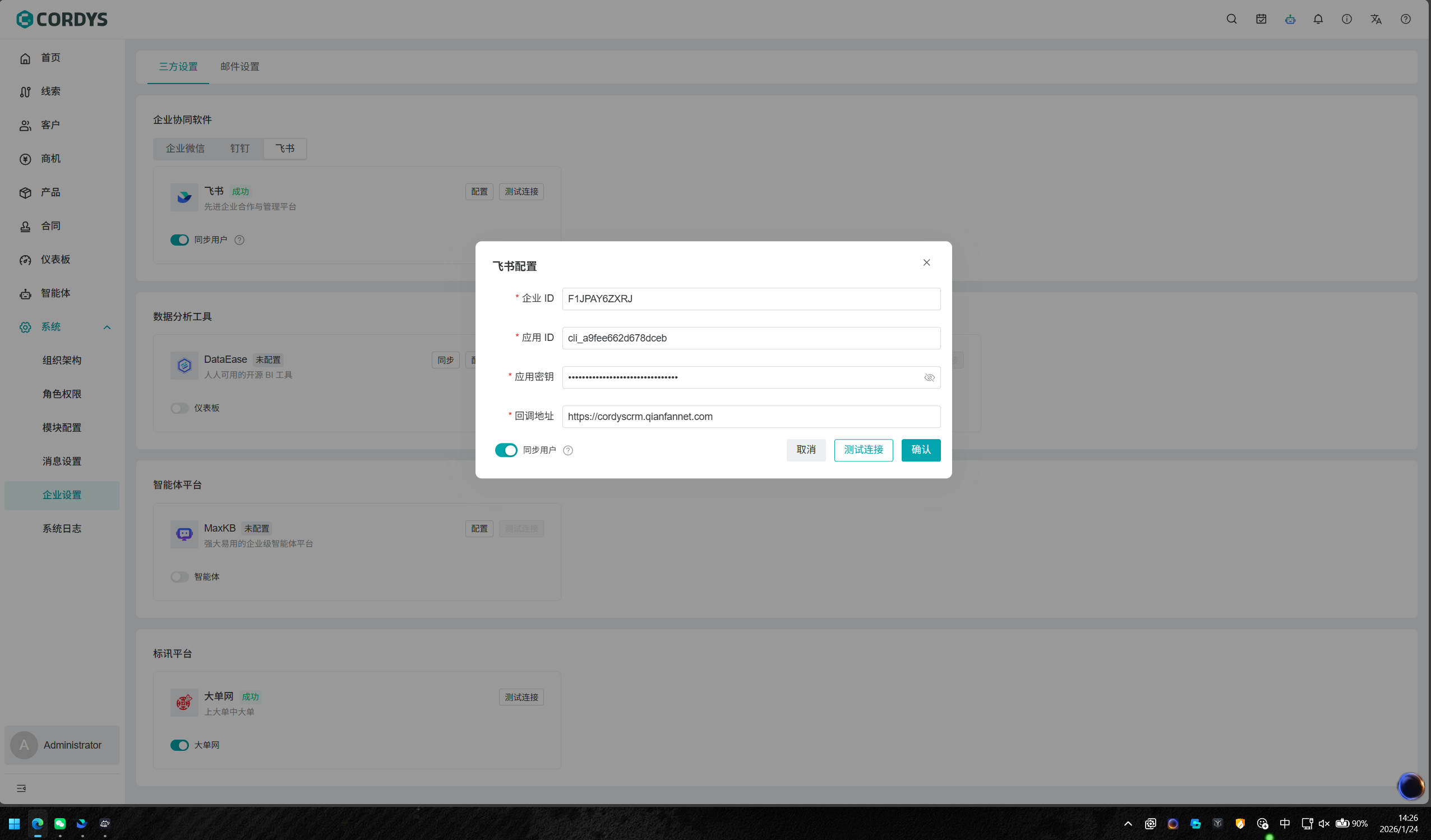Click the robot assistant icon in header
1431x840 pixels.
coord(1290,19)
